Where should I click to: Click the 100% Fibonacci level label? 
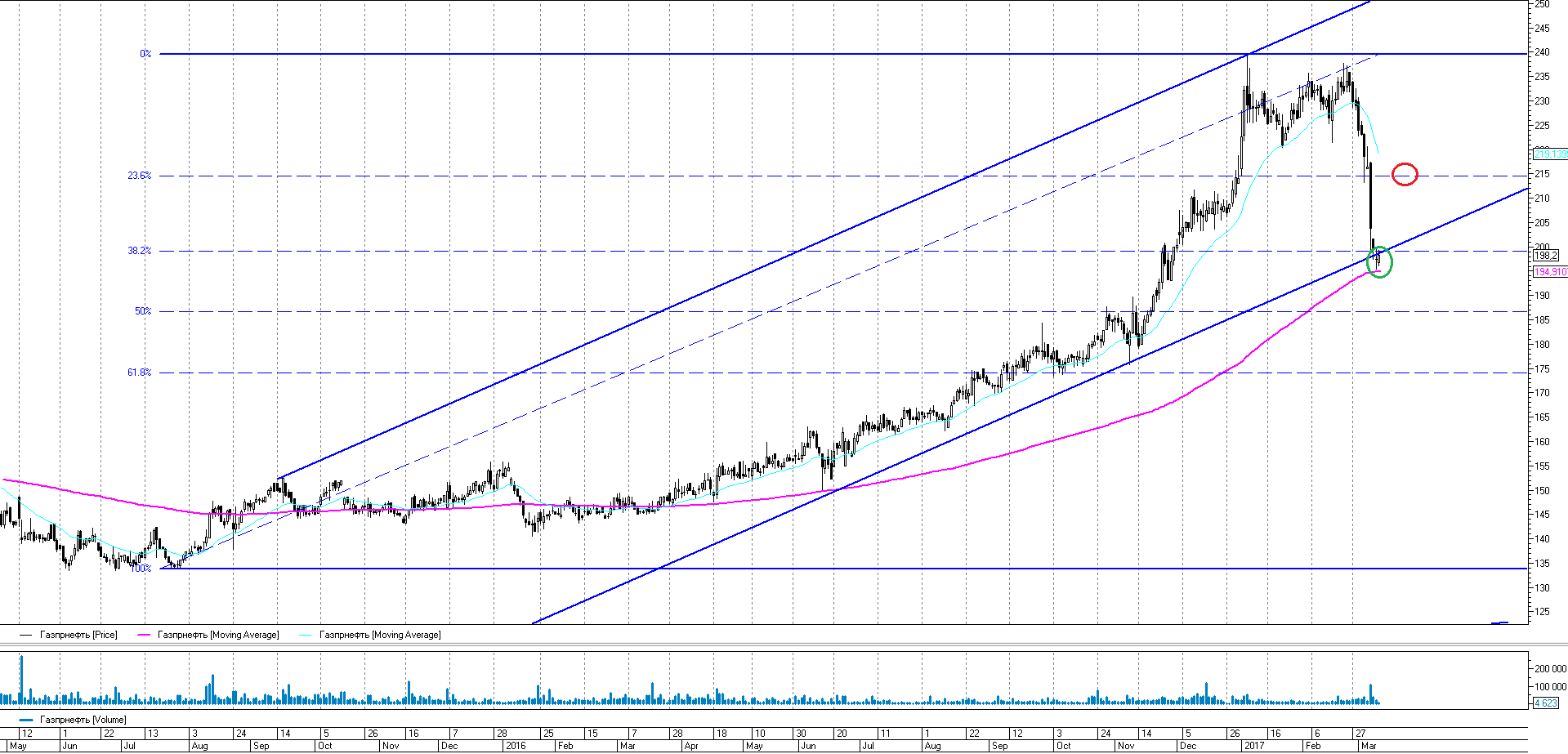(141, 569)
